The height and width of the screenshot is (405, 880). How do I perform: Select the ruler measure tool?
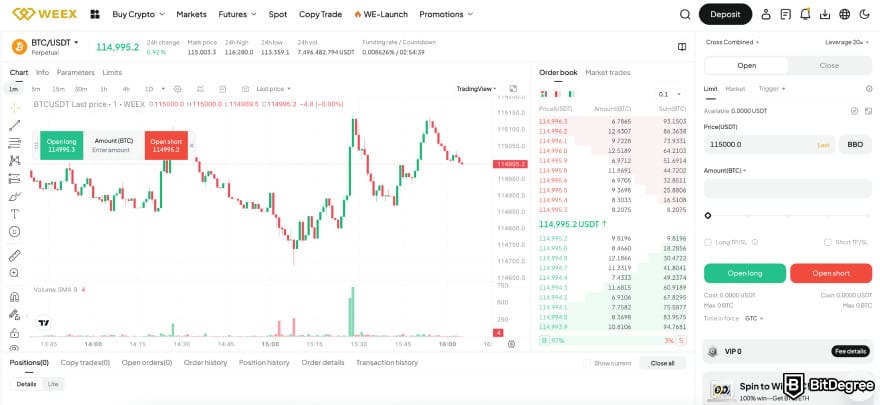pyautogui.click(x=15, y=256)
